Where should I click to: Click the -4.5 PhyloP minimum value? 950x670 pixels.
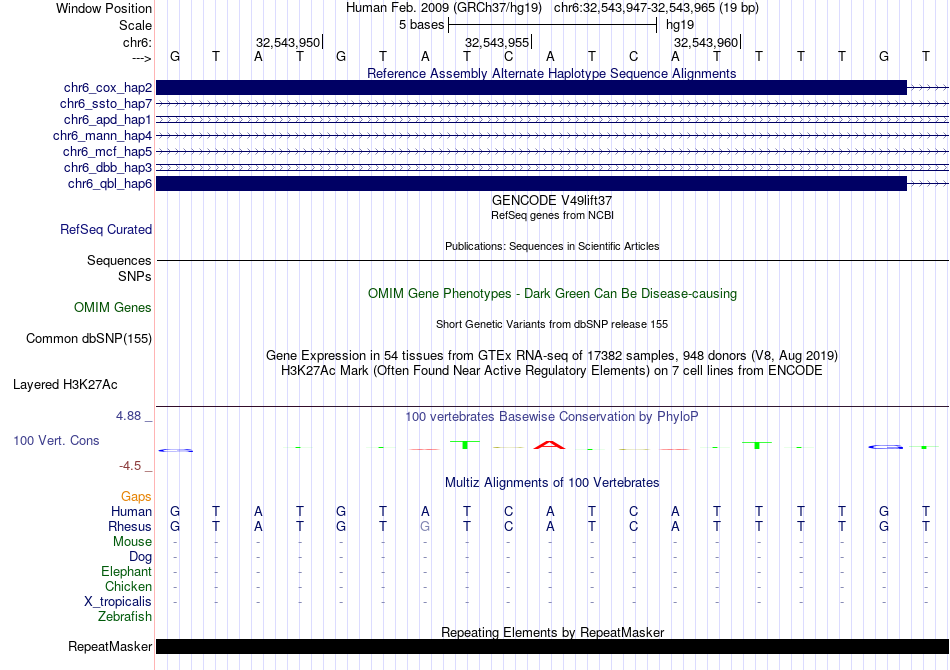pos(130,466)
